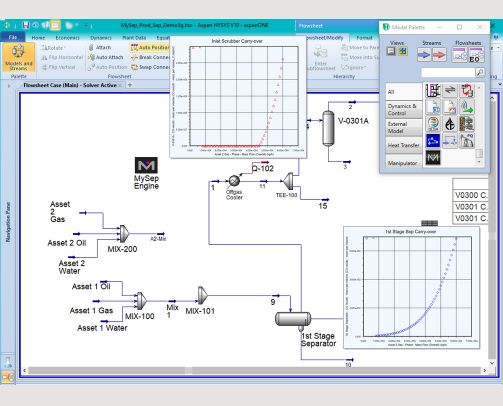Expand the Rotate dropdown in ribbon
The width and height of the screenshot is (503, 406).
tap(64, 48)
